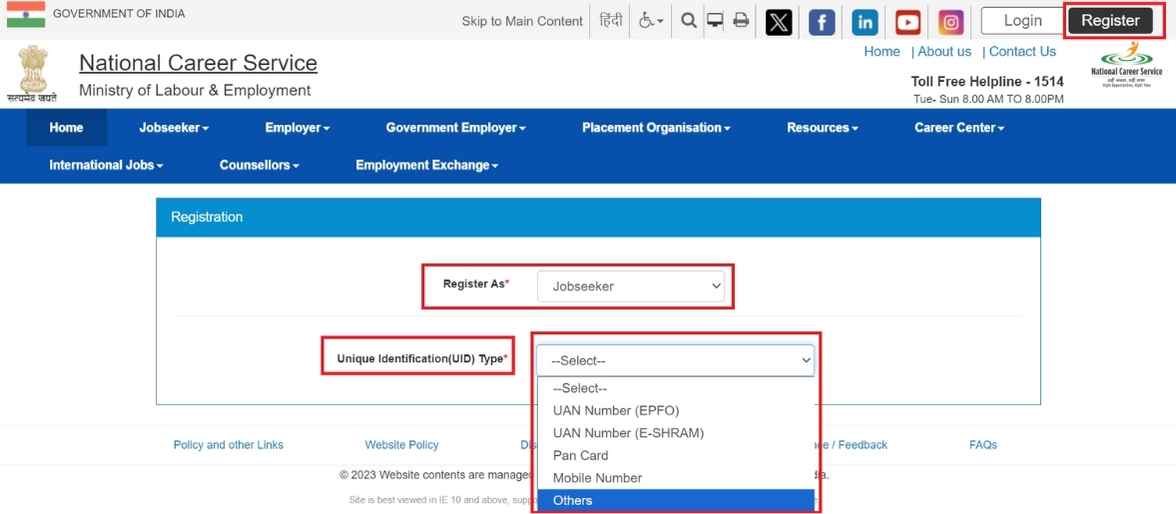Open the Register As dropdown
Image resolution: width=1176 pixels, height=514 pixels.
click(631, 286)
